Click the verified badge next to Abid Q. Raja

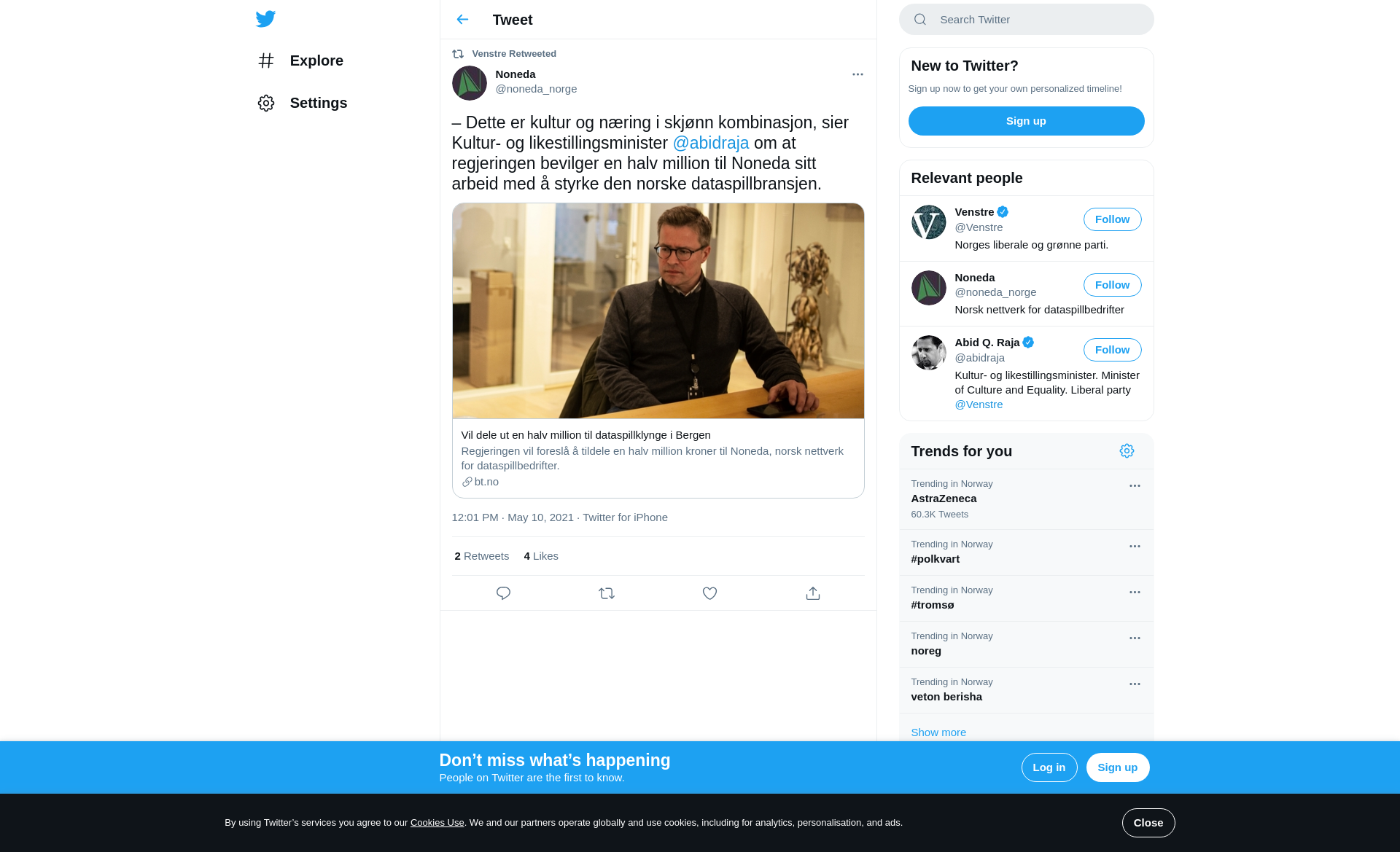1028,343
